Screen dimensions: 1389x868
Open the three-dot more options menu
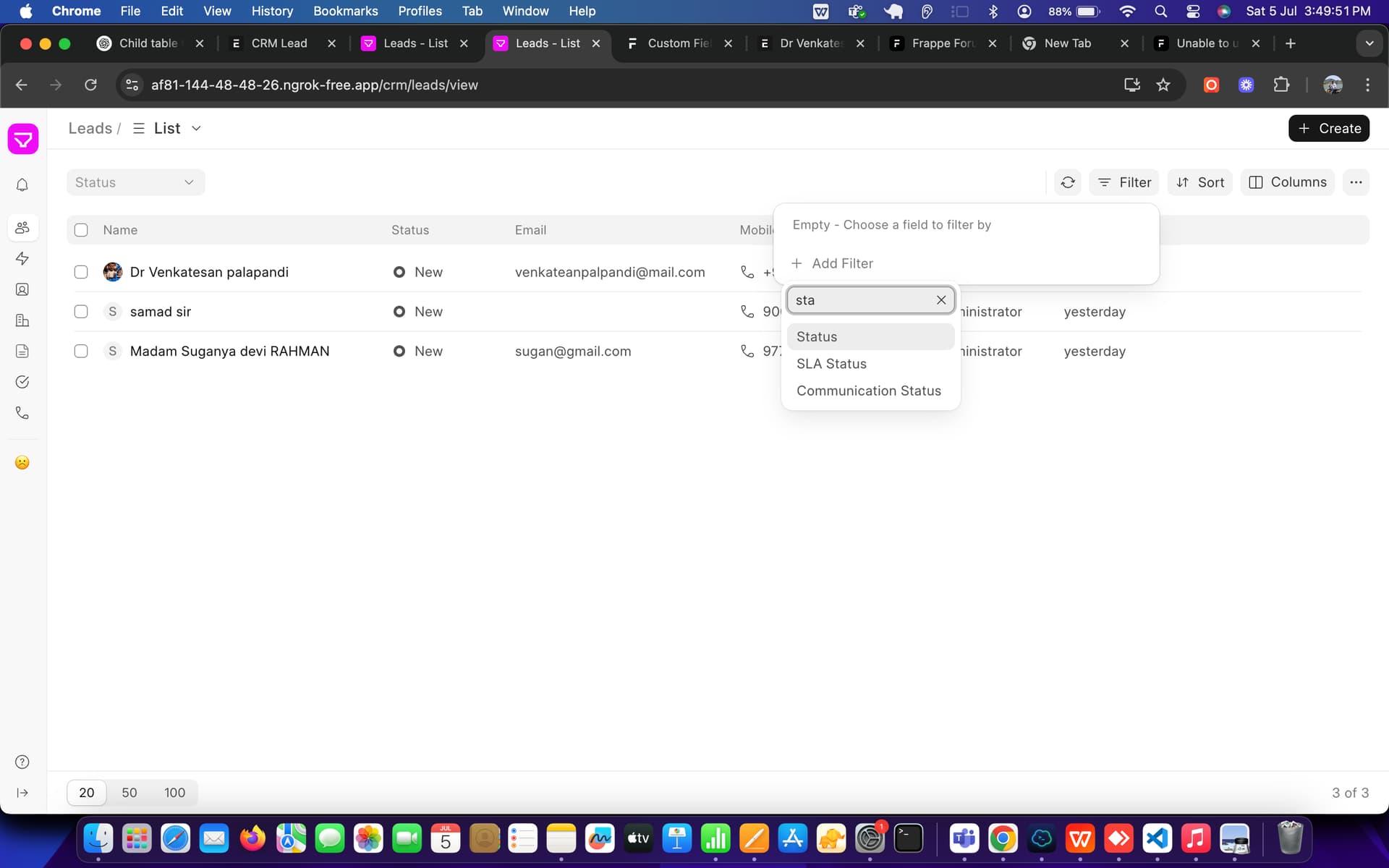pos(1356,182)
